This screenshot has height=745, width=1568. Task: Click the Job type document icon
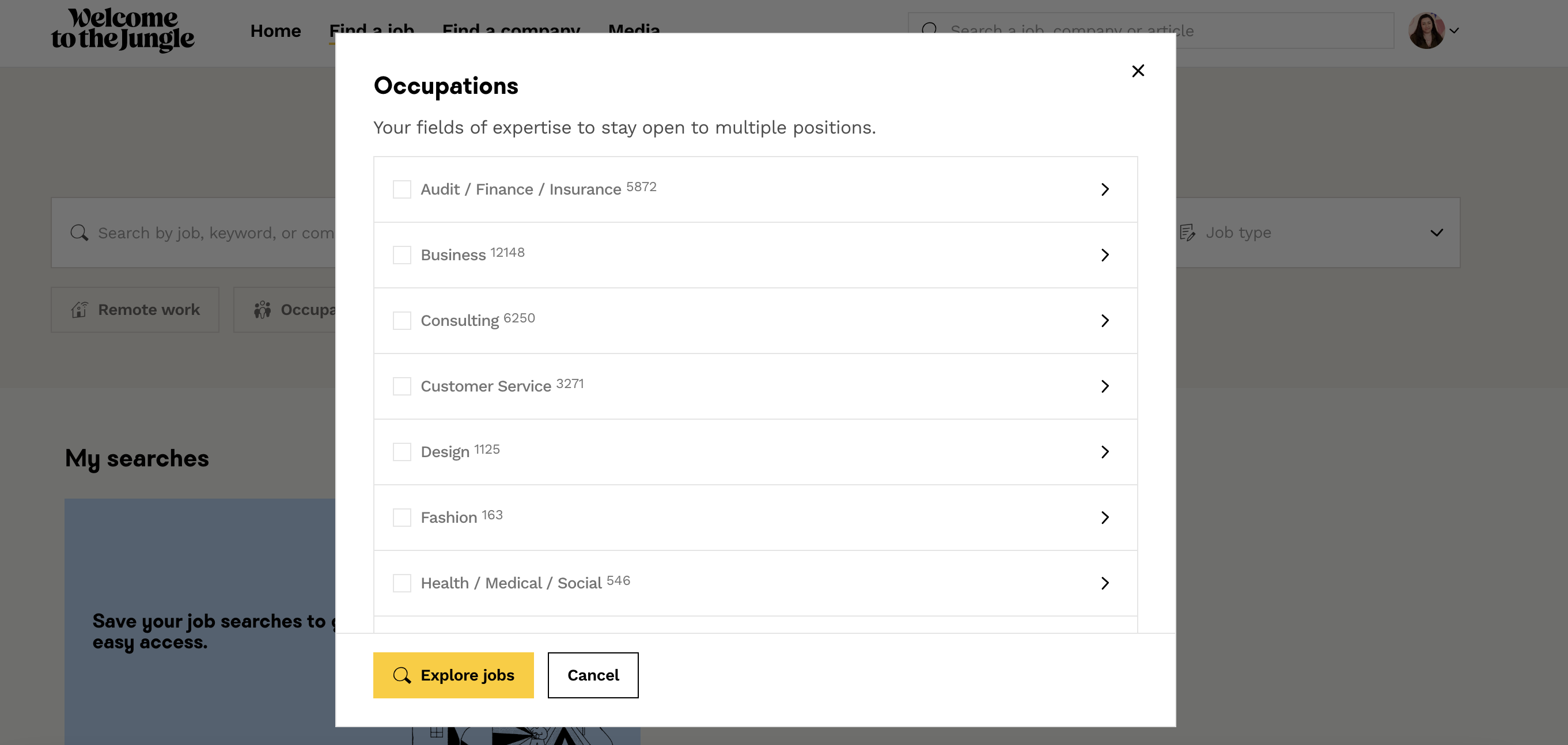coord(1187,233)
